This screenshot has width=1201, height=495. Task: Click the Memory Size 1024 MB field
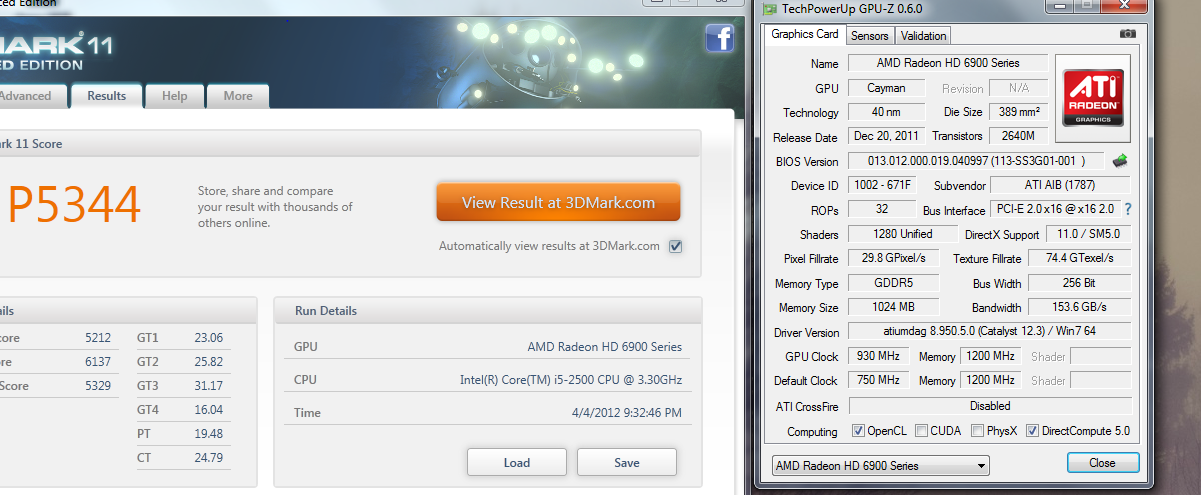(893, 307)
